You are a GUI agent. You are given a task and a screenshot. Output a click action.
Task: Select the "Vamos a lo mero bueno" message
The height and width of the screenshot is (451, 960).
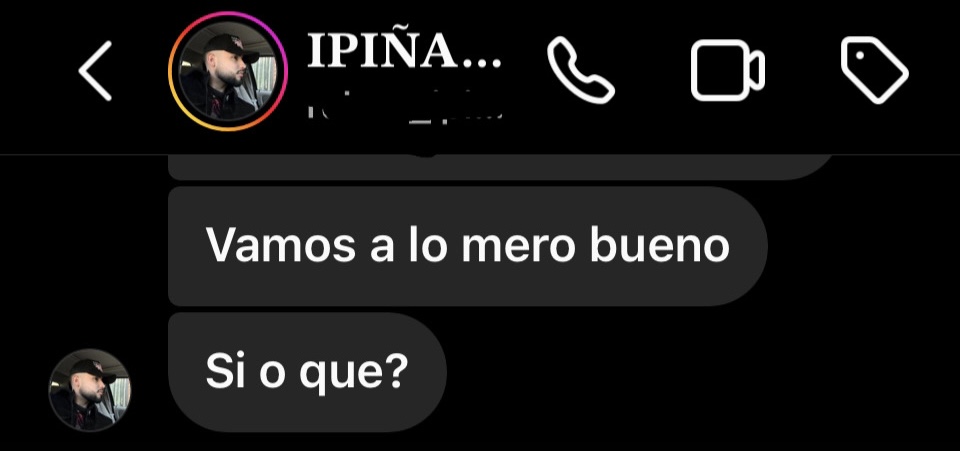(468, 246)
